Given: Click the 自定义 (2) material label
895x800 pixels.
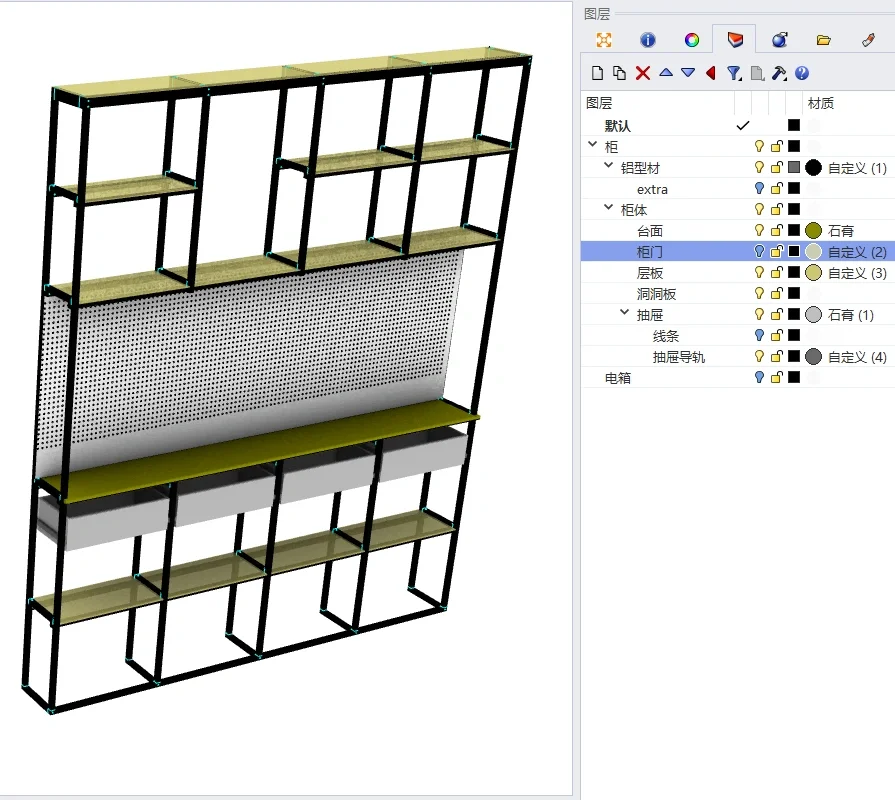Looking at the screenshot, I should pos(857,252).
